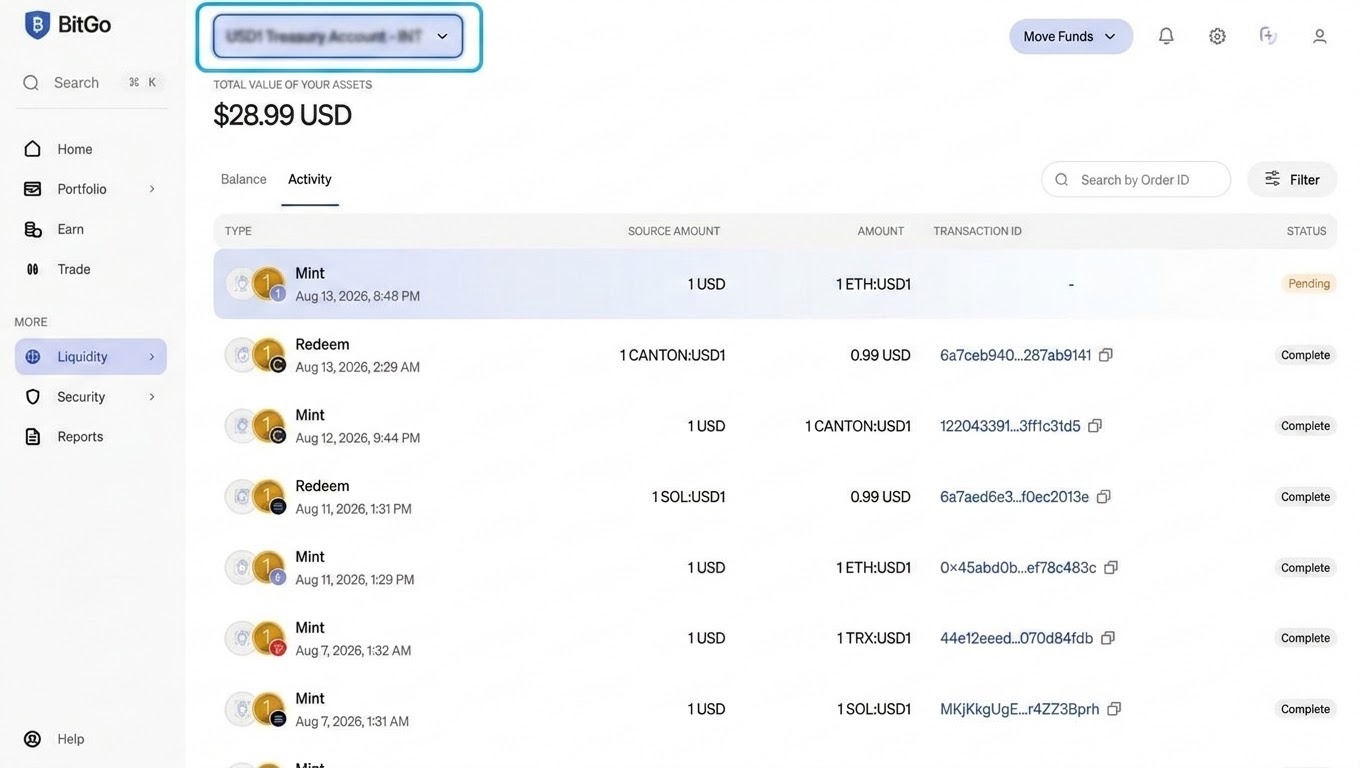Open the treasury account selector dropdown
The width and height of the screenshot is (1360, 768).
(x=338, y=36)
